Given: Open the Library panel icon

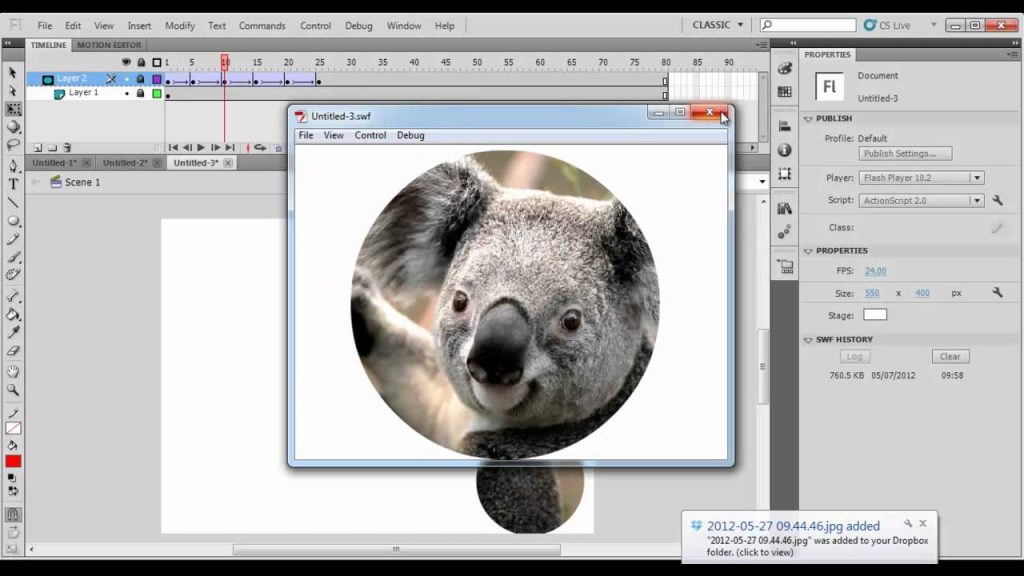Looking at the screenshot, I should 784,208.
